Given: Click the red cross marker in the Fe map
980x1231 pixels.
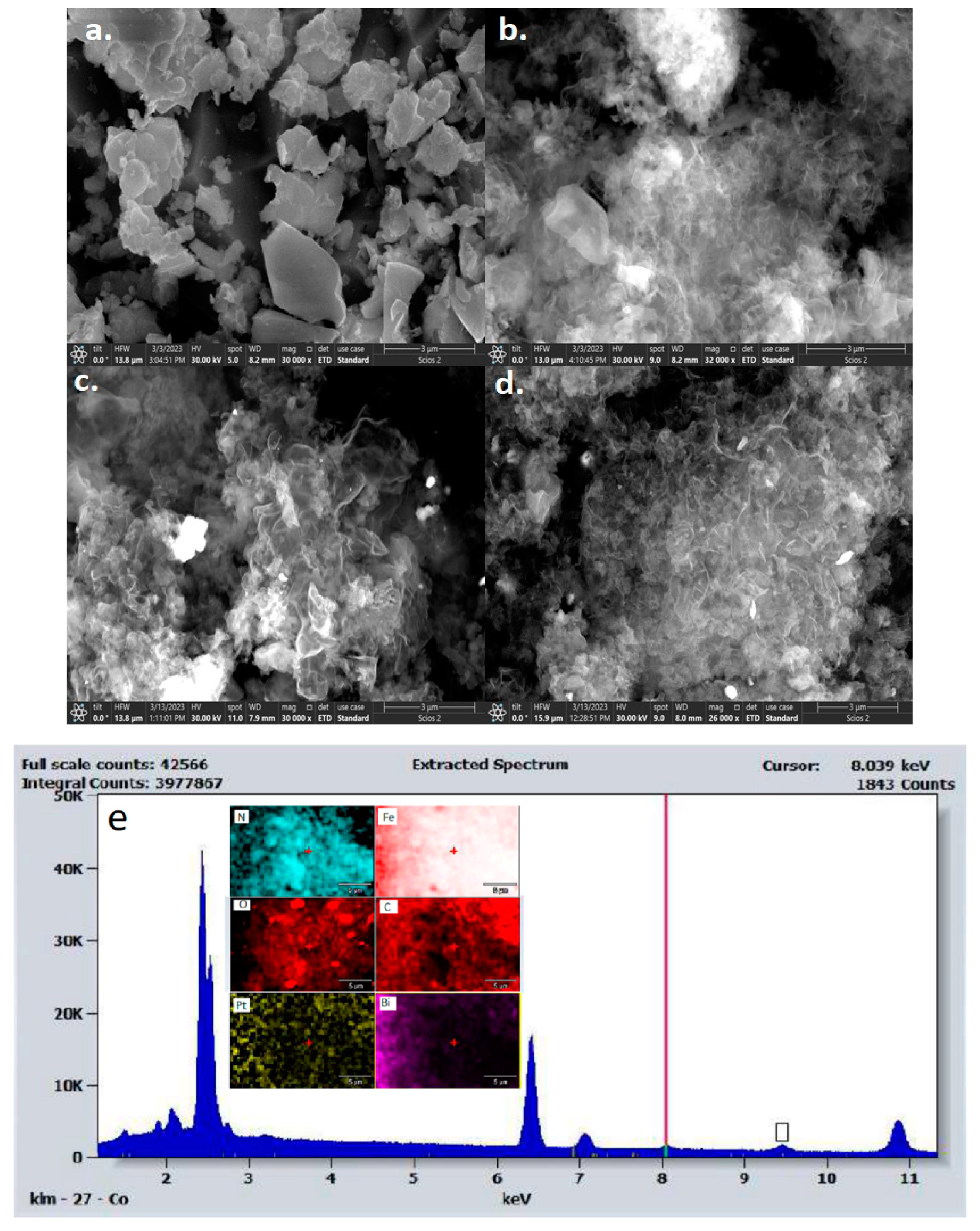Looking at the screenshot, I should point(454,851).
